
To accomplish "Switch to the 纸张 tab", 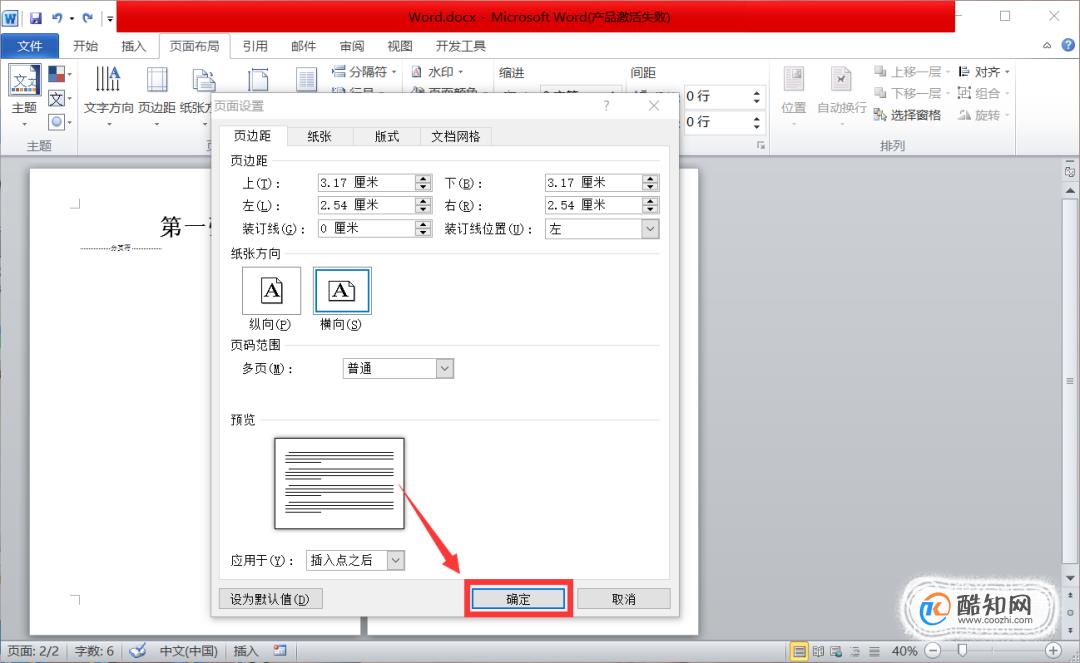I will pyautogui.click(x=320, y=136).
